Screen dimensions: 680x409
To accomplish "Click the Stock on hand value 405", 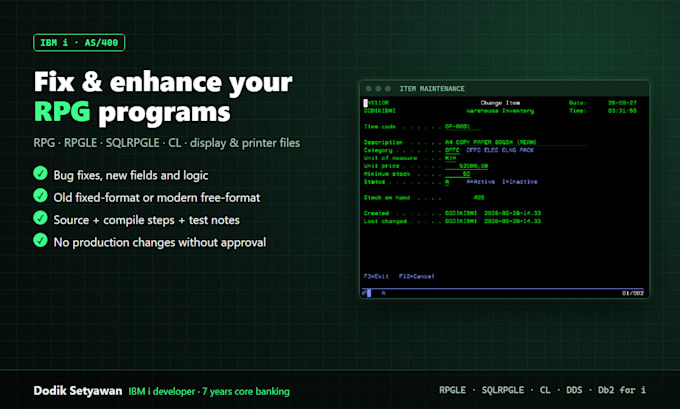I will click(479, 198).
